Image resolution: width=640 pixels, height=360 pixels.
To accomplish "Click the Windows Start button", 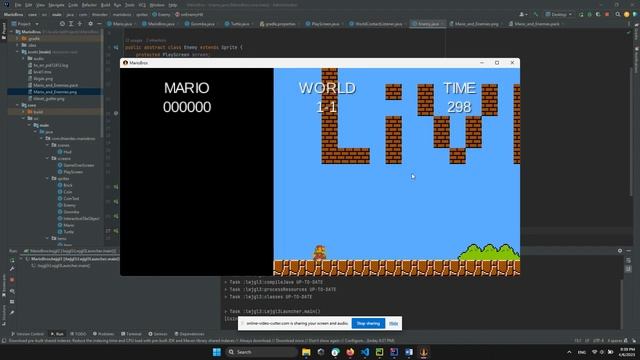I will [x=217, y=352].
